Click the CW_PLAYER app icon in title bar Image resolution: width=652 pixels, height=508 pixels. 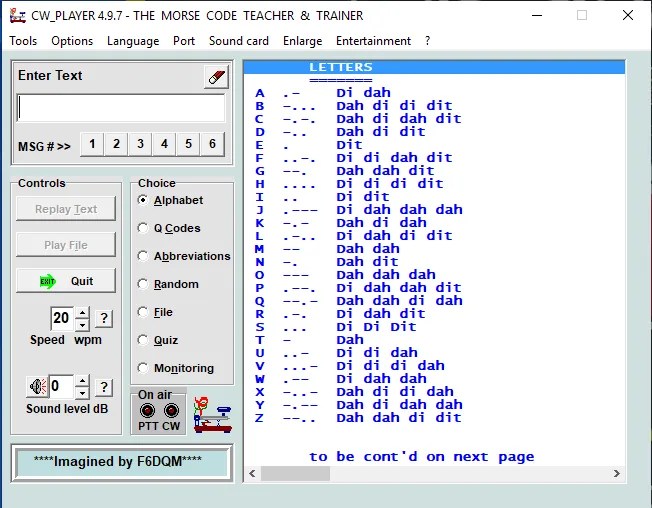point(18,15)
